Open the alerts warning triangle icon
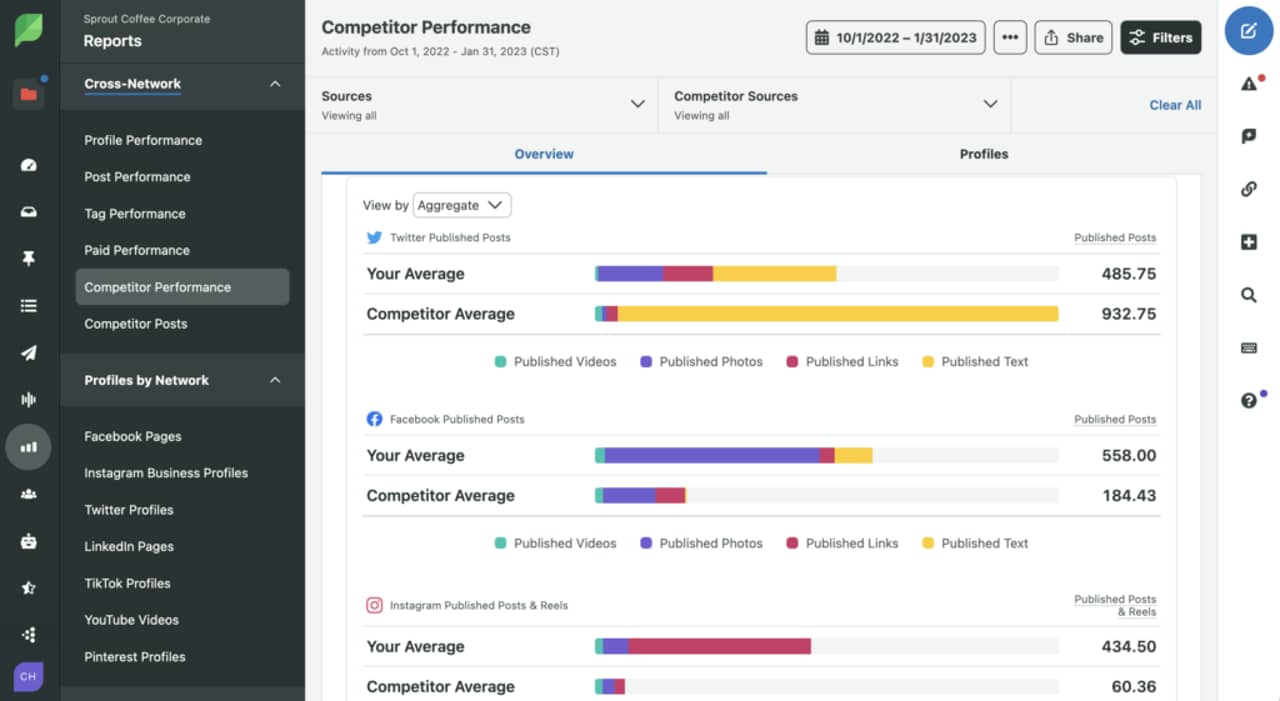 [x=1248, y=84]
